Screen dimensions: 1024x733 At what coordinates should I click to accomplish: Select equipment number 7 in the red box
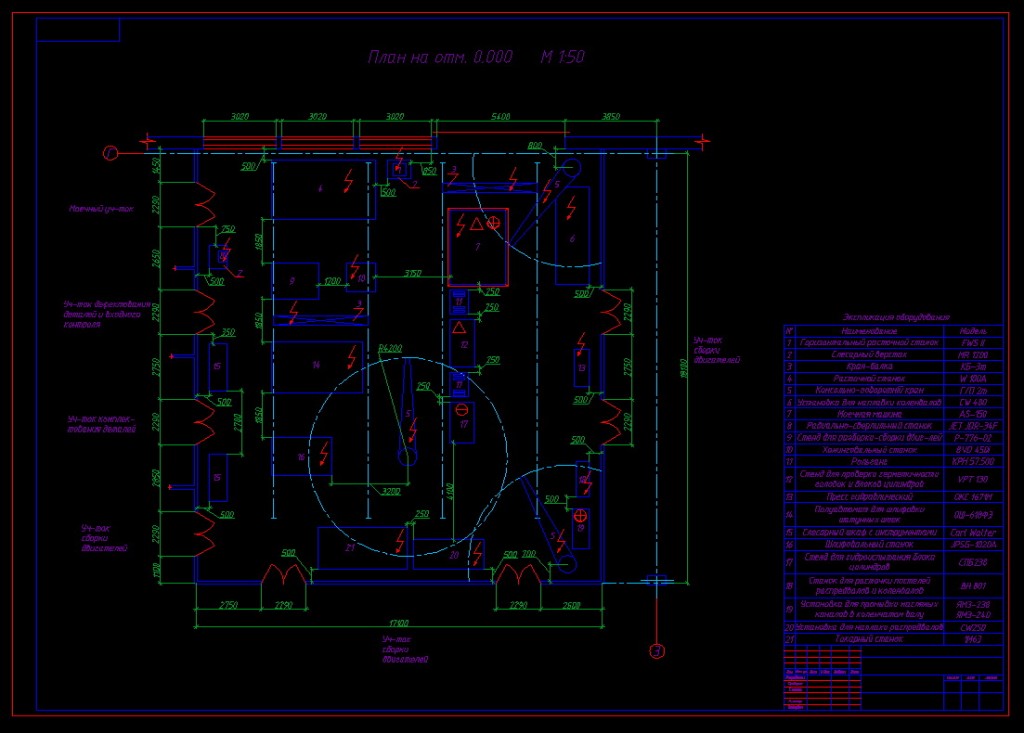pos(477,247)
